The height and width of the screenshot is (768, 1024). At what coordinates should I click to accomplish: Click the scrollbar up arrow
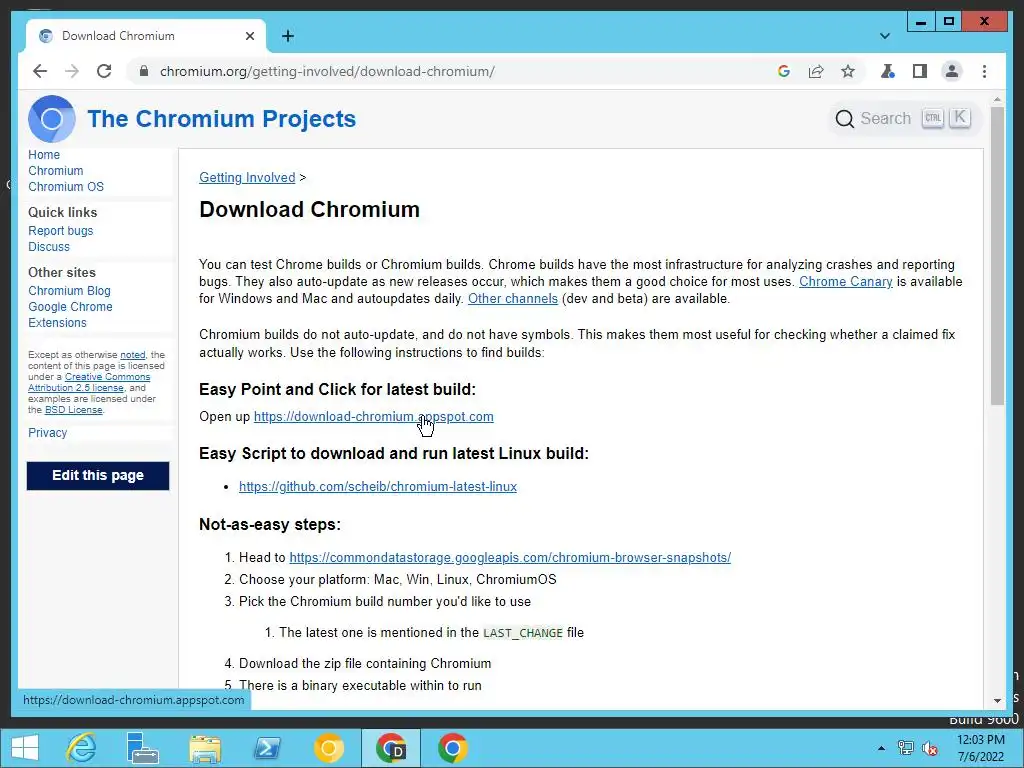coord(997,100)
